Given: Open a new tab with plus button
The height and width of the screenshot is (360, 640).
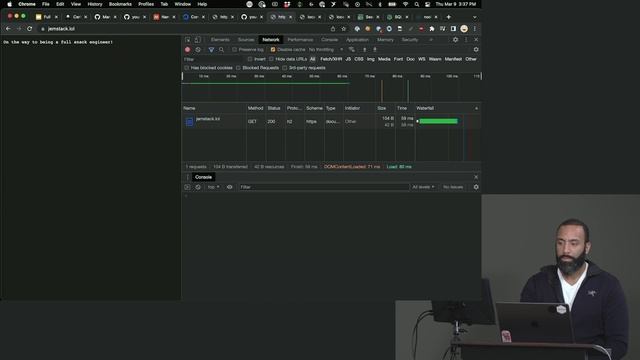Looking at the screenshot, I should coord(449,17).
